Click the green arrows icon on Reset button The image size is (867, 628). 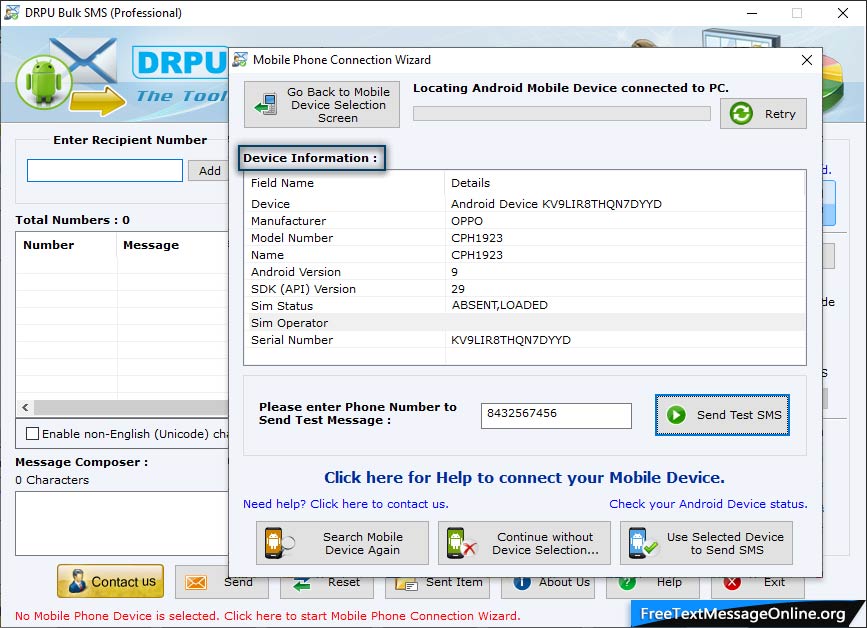pos(302,583)
